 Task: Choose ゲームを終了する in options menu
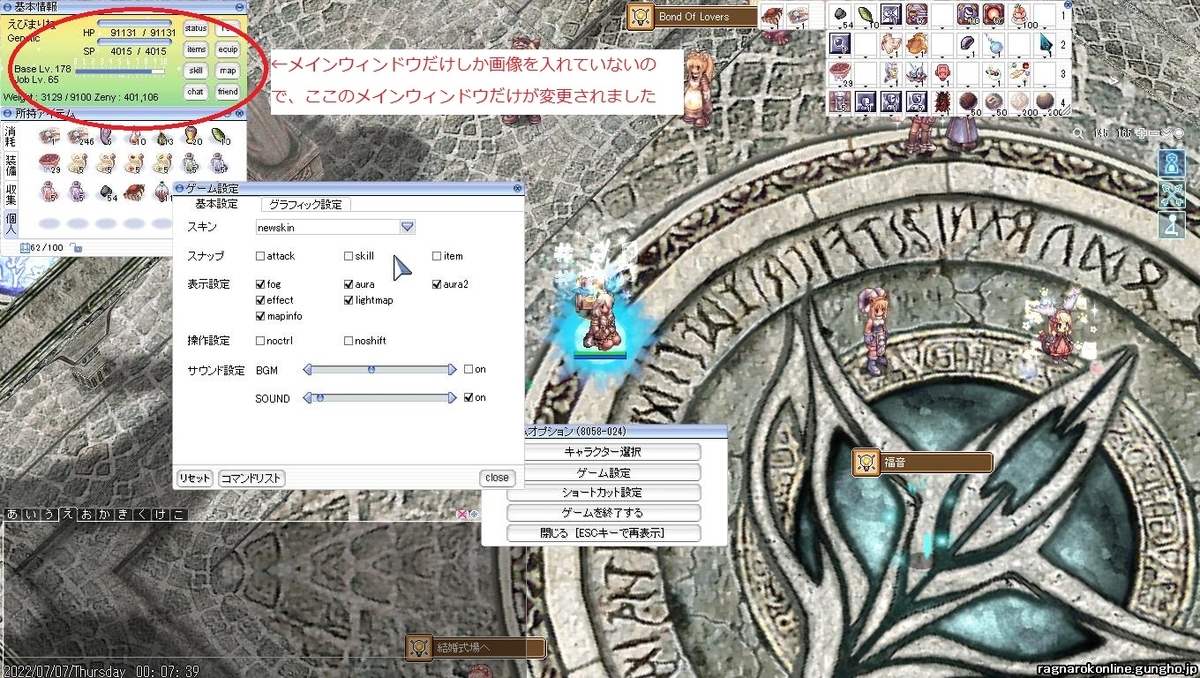pyautogui.click(x=603, y=512)
